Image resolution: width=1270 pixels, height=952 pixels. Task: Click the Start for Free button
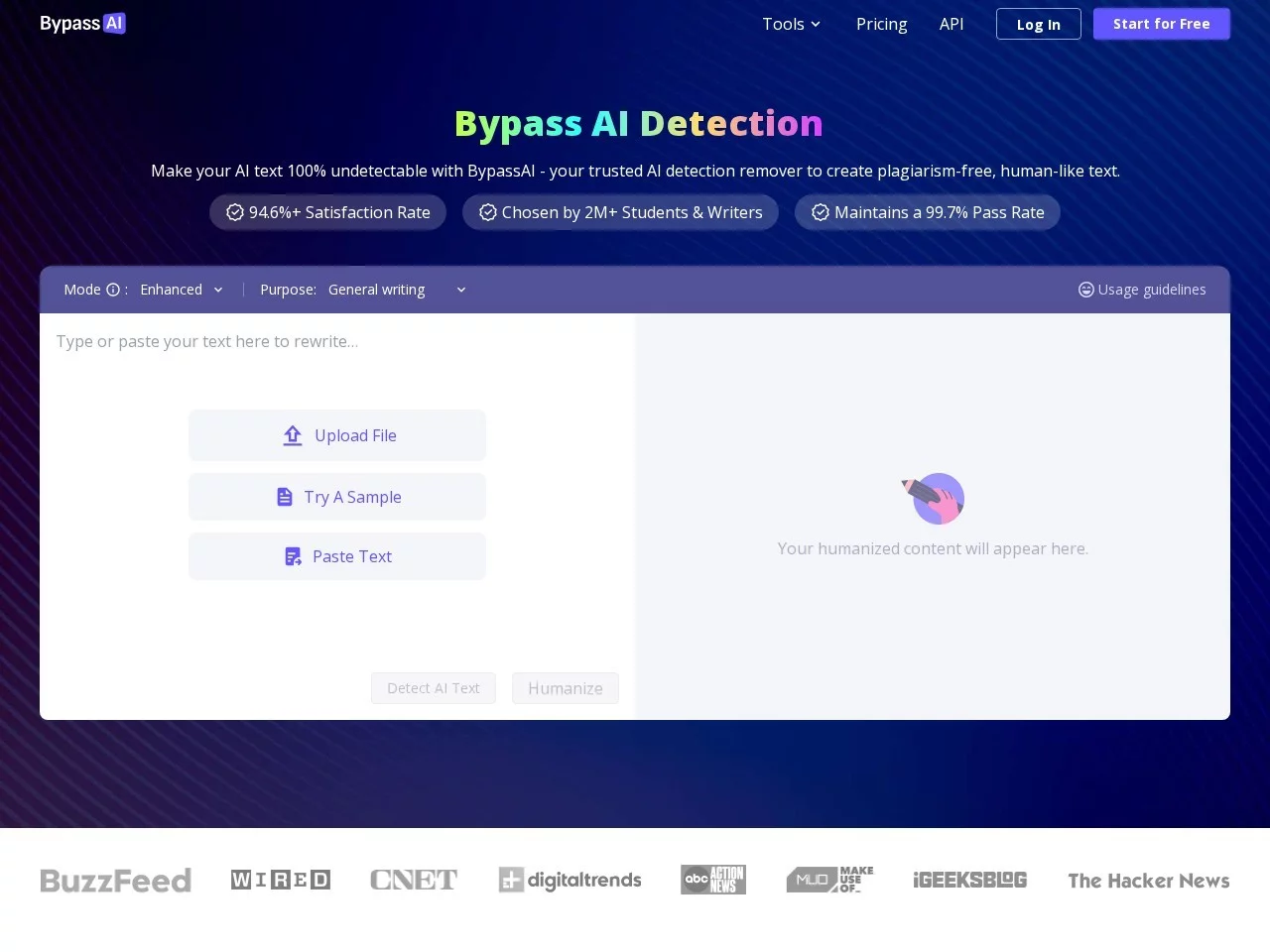1161,23
